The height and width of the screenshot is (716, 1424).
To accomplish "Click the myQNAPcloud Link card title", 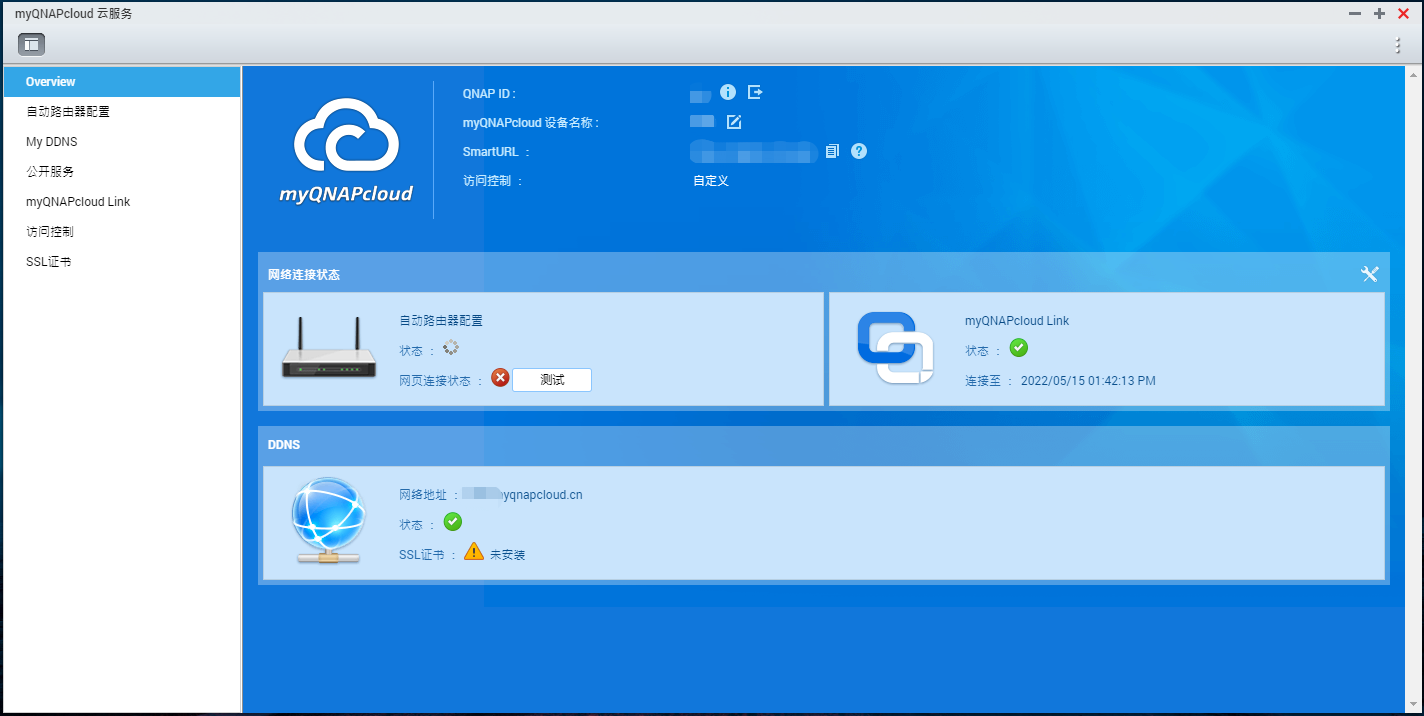I will [x=1017, y=321].
